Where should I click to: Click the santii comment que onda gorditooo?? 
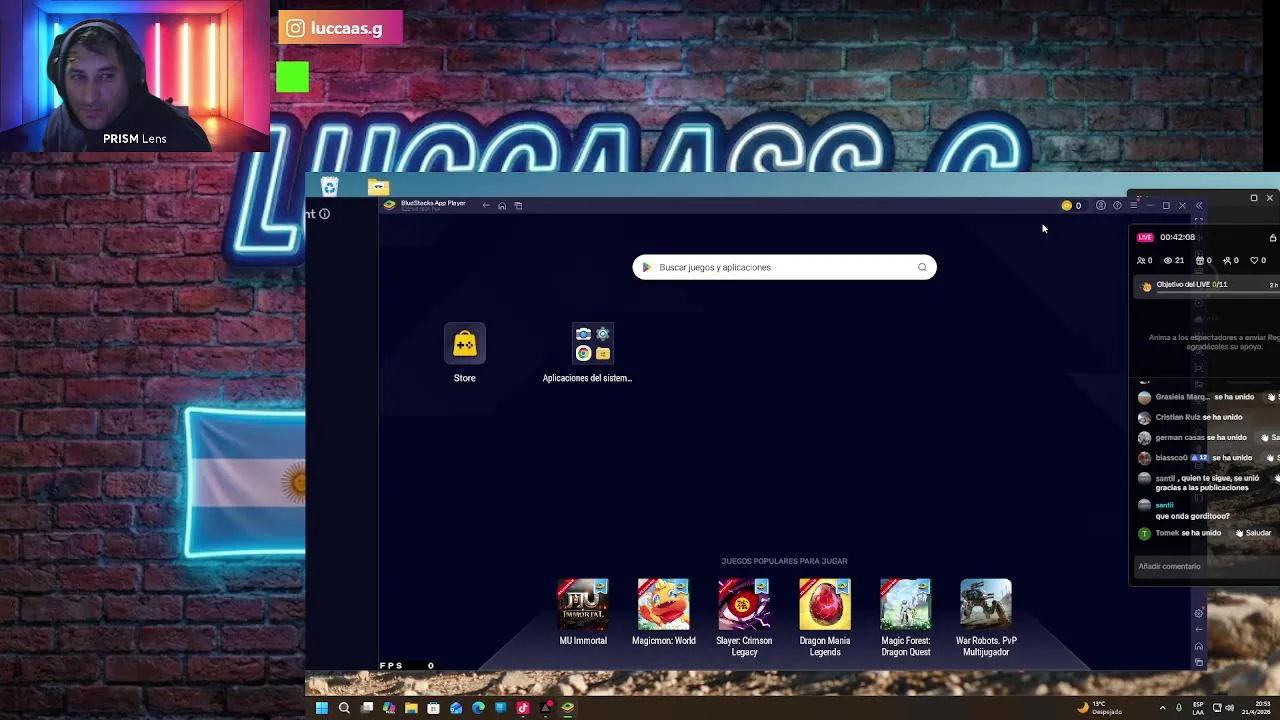point(1192,516)
